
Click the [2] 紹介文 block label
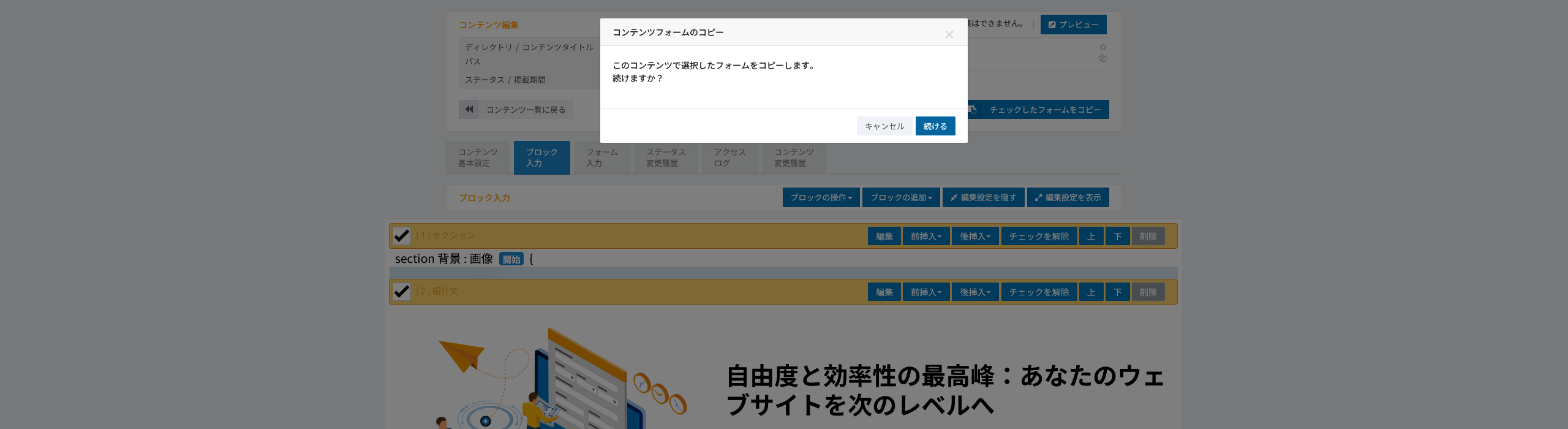point(437,291)
